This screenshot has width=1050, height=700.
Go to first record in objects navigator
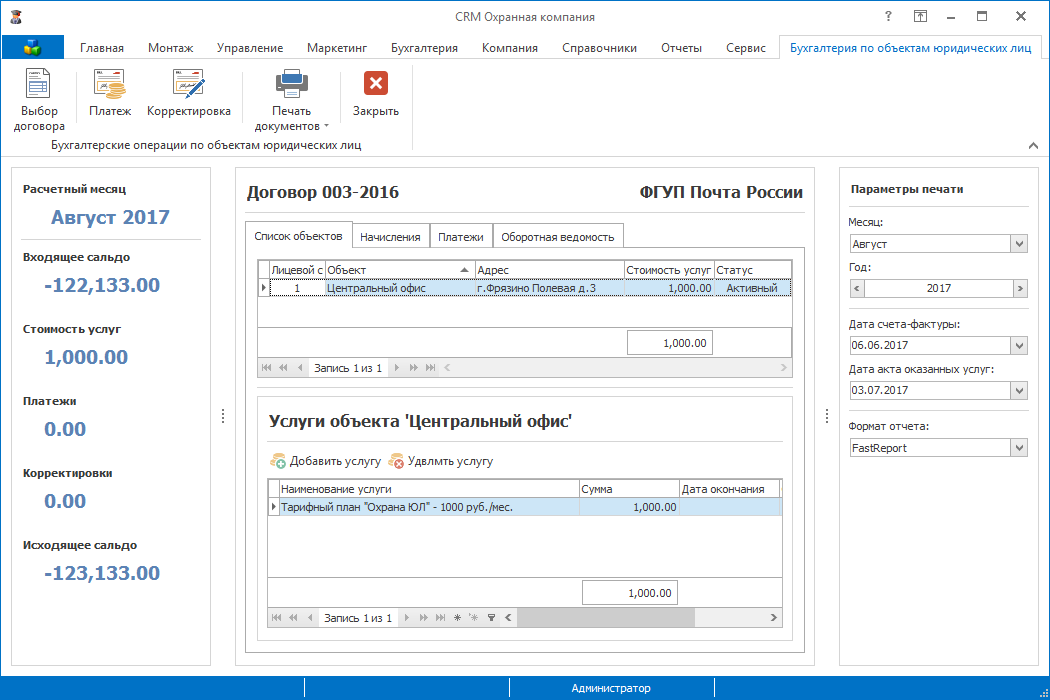point(267,367)
